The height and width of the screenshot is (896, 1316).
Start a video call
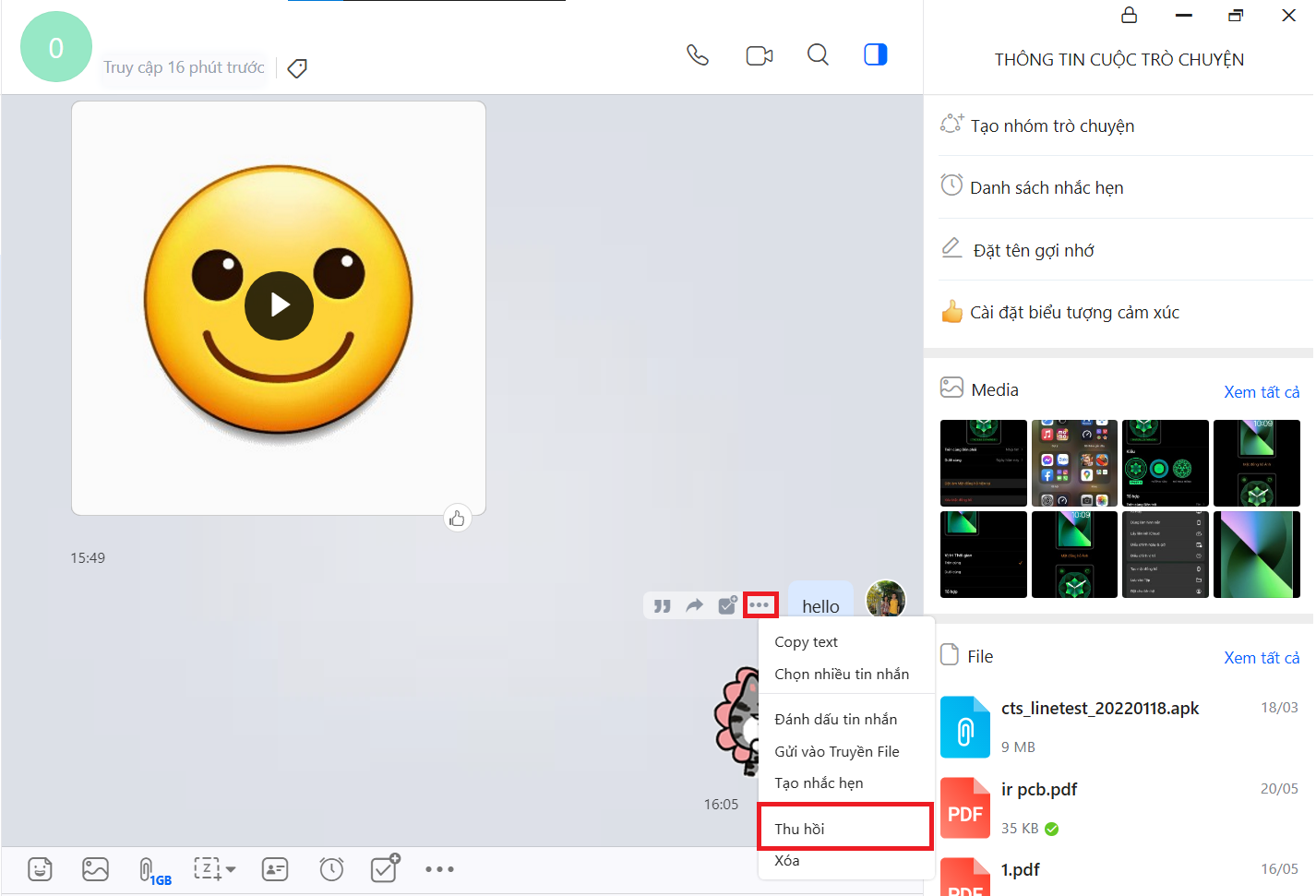click(759, 55)
